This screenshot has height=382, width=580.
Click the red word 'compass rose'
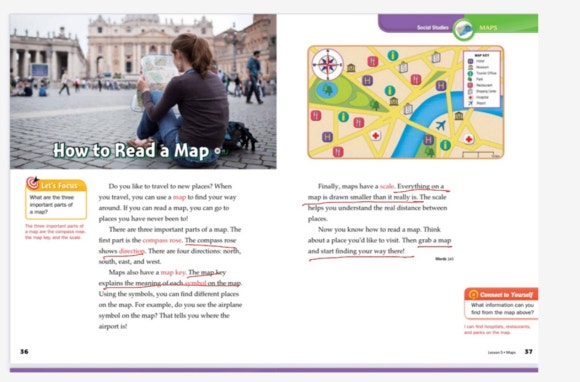(x=162, y=240)
